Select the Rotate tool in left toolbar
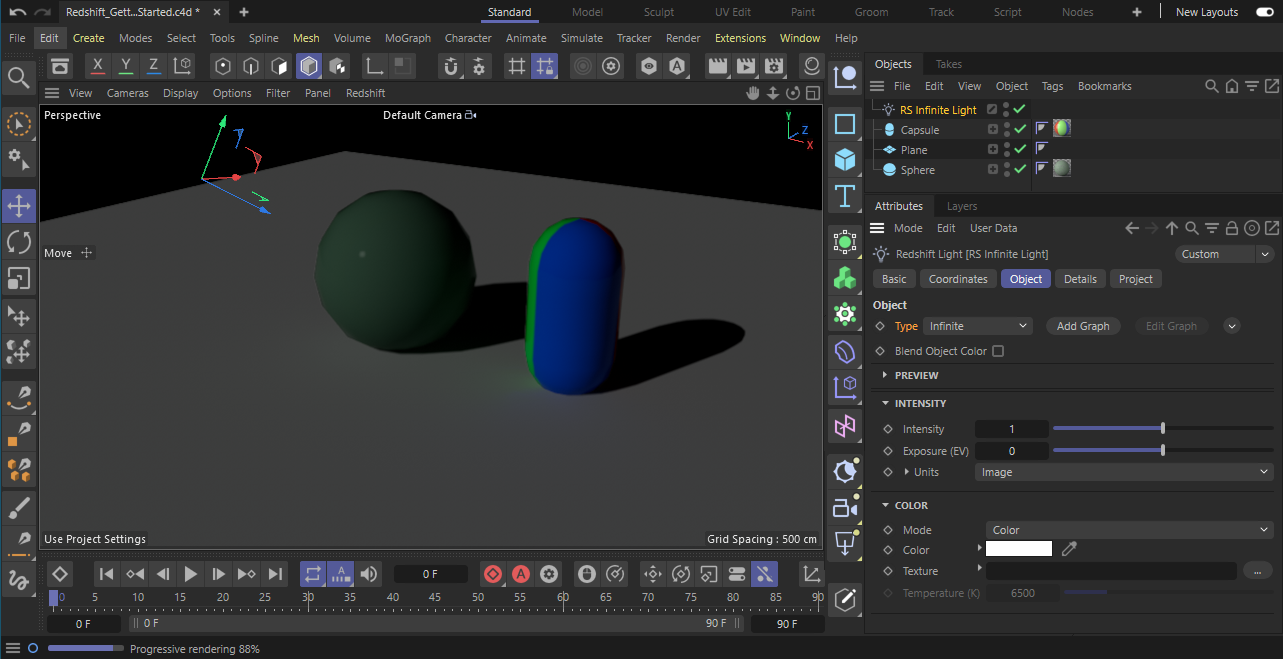This screenshot has width=1283, height=659. pos(19,242)
